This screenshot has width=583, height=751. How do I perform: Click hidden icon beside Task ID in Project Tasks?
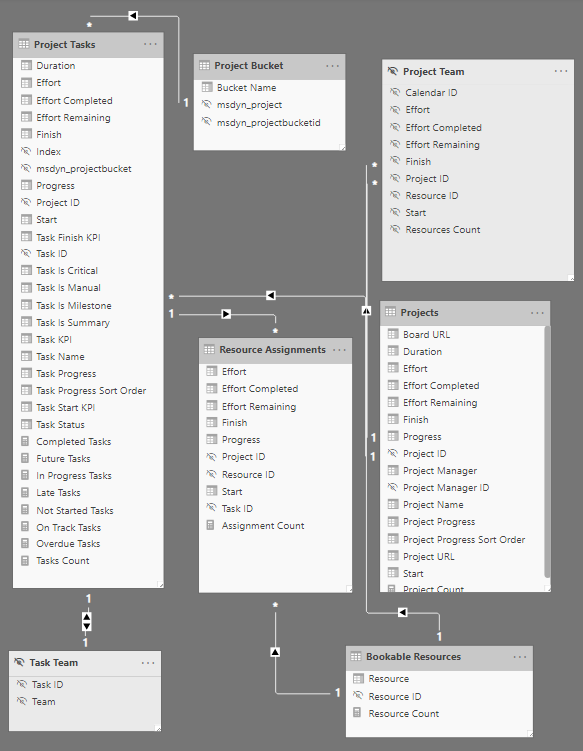[26, 253]
